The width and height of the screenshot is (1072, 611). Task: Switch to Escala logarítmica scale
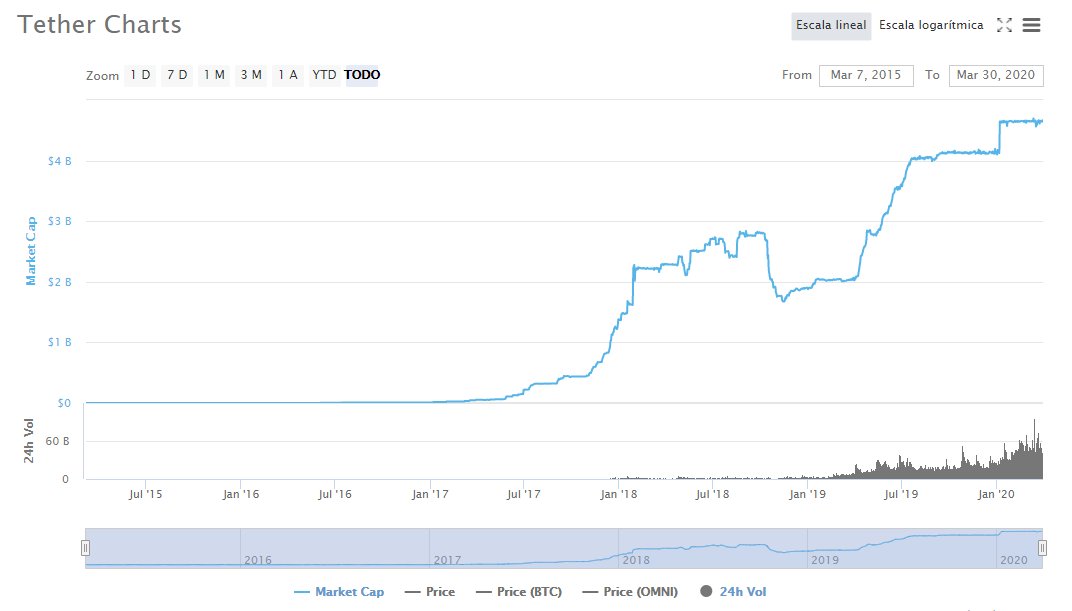tap(931, 26)
